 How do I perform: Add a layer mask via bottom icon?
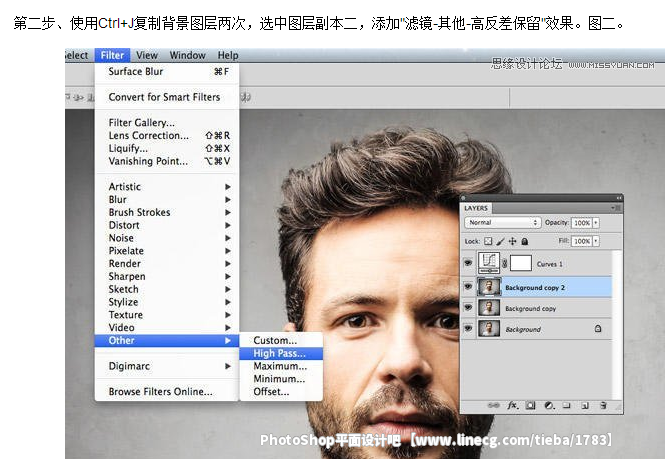(530, 405)
